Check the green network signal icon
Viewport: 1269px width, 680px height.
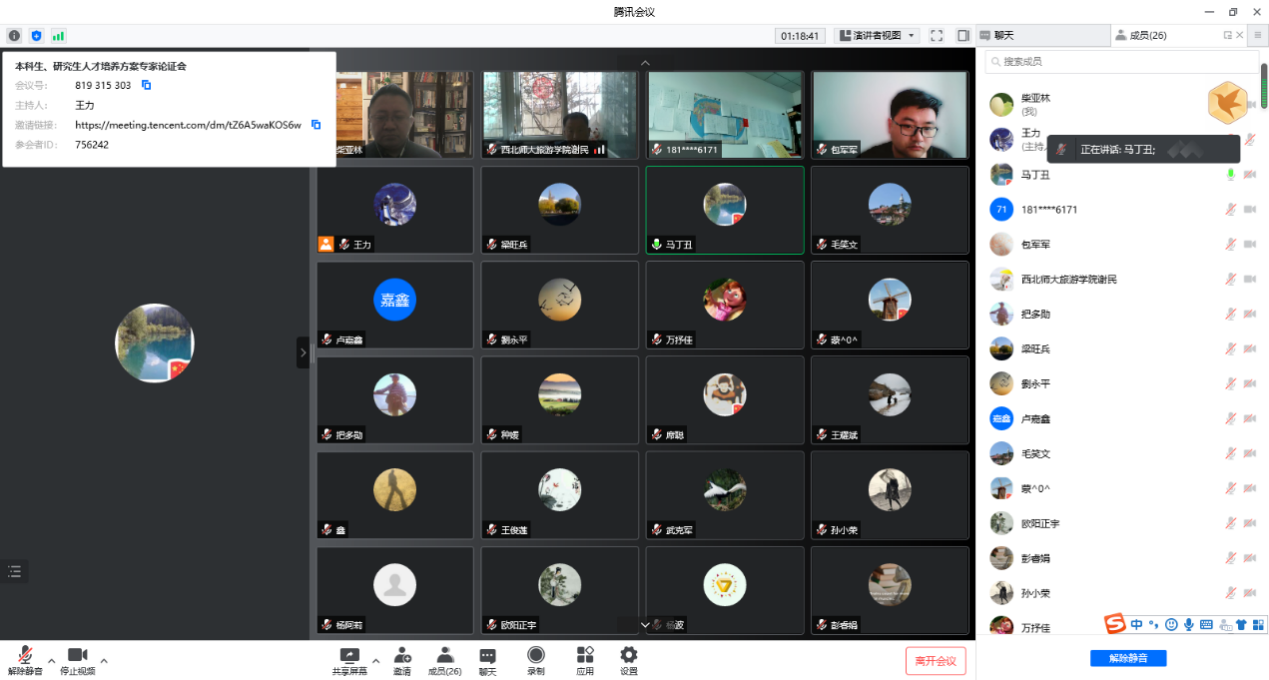[59, 36]
